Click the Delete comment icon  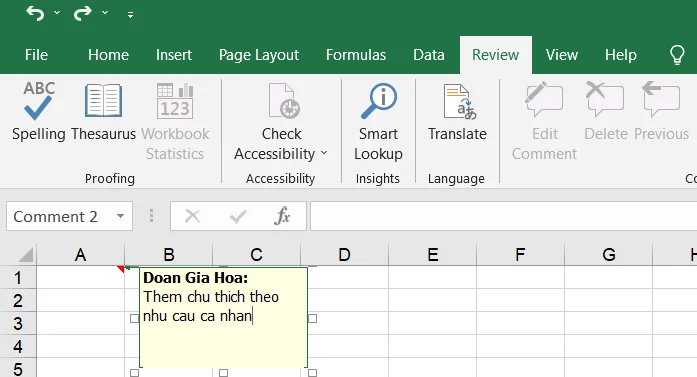[x=605, y=99]
